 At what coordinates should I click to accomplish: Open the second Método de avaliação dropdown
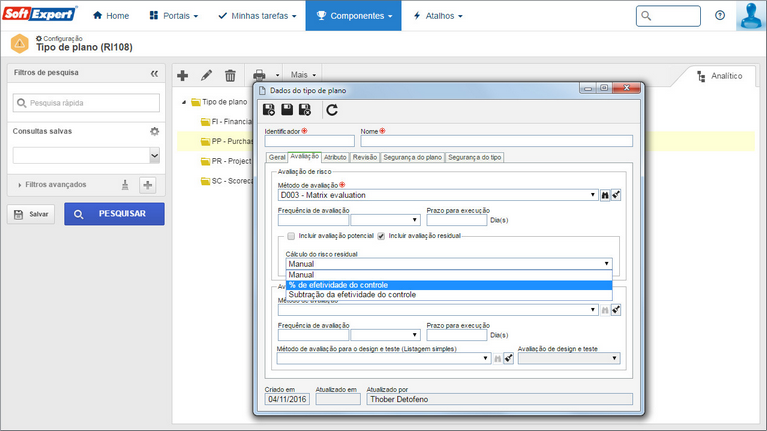[x=592, y=310]
